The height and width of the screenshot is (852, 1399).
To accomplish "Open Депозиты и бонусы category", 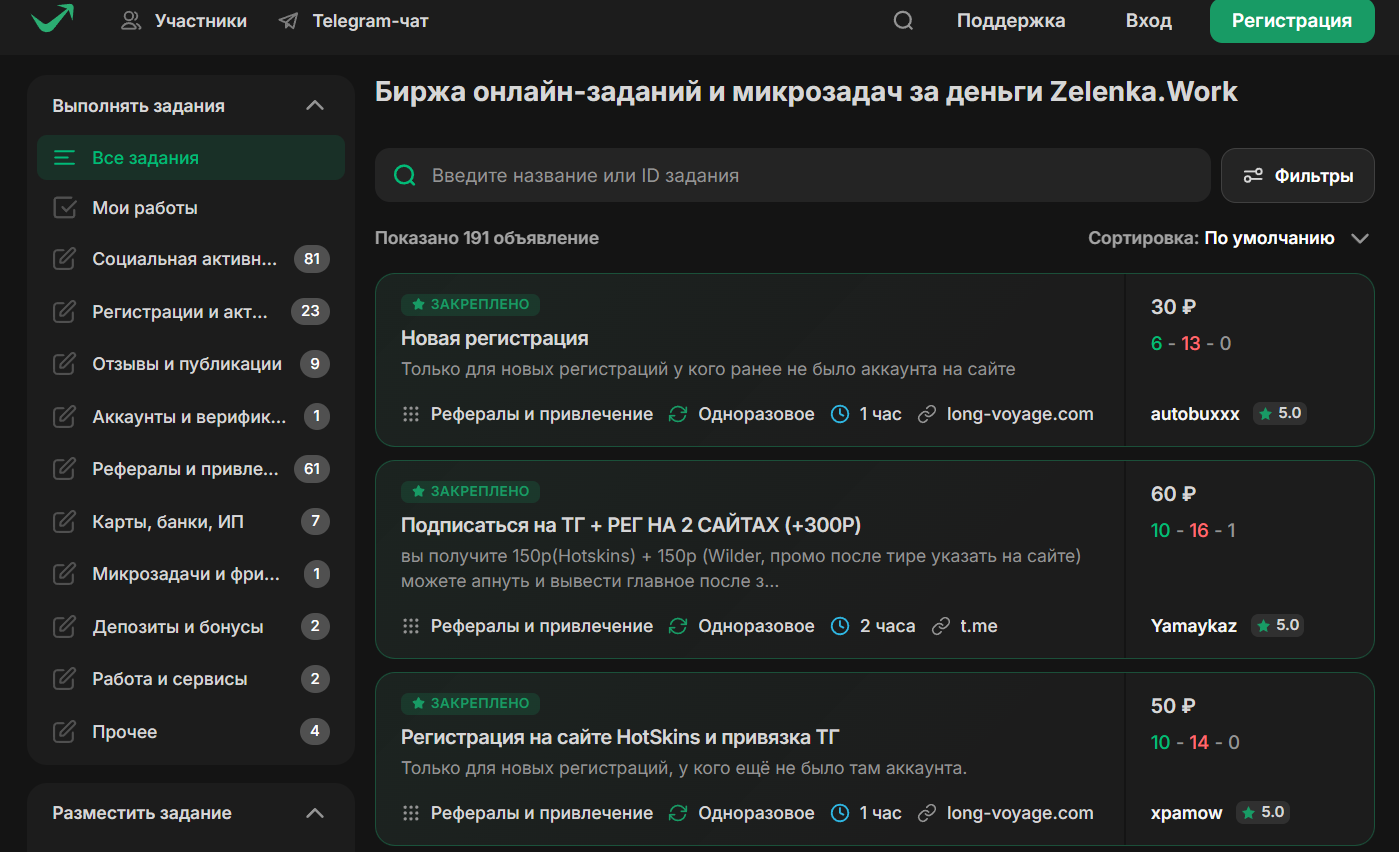I will coord(191,627).
